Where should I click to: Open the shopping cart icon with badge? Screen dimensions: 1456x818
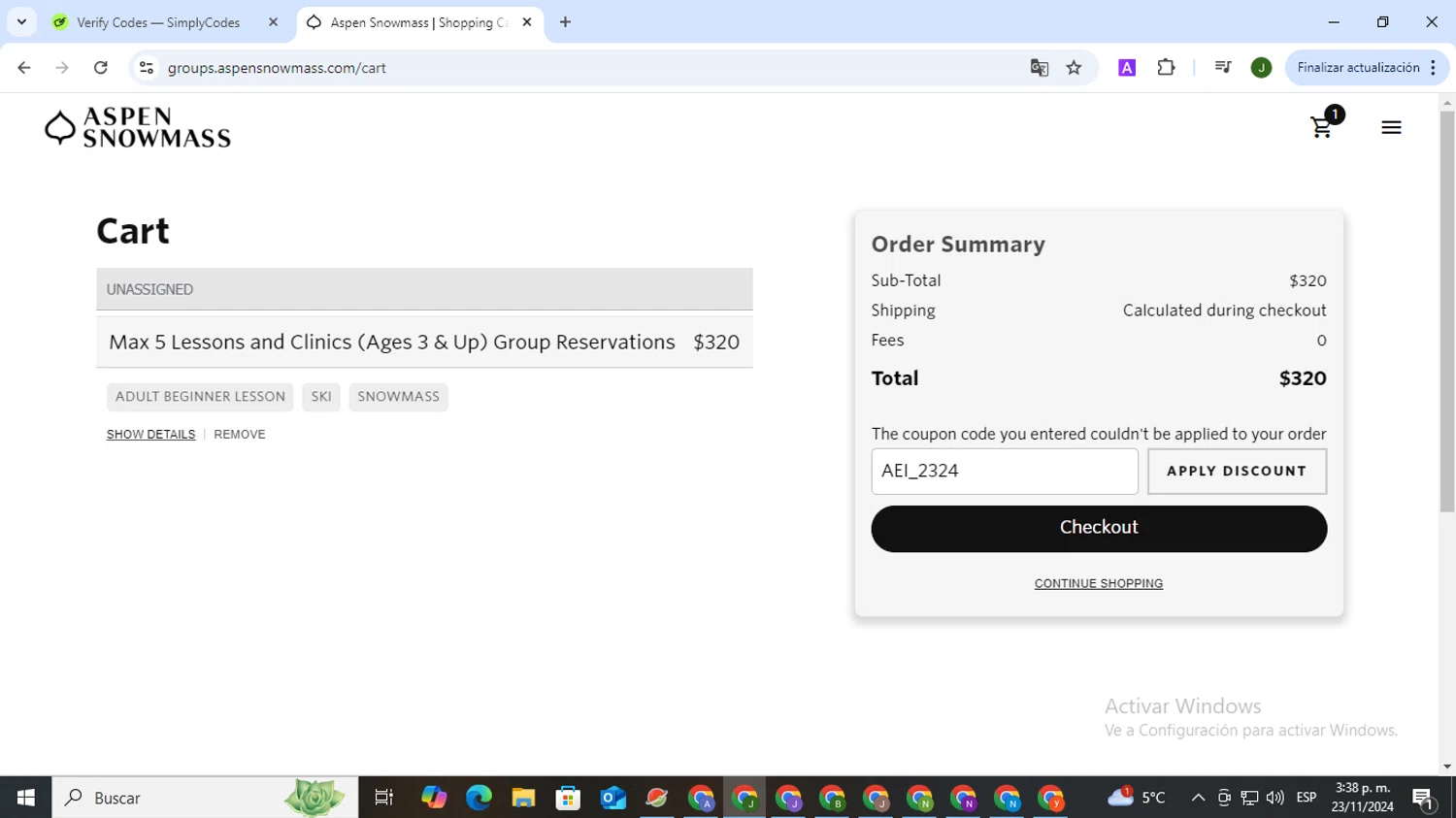[x=1325, y=123]
